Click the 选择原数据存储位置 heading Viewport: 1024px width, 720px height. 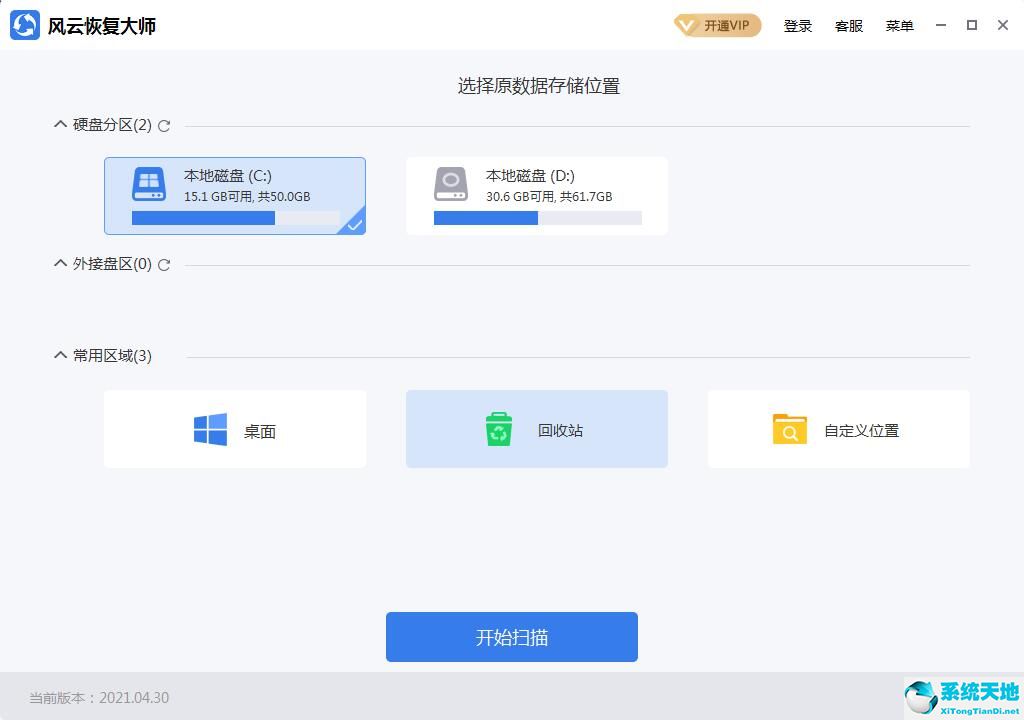tap(539, 86)
